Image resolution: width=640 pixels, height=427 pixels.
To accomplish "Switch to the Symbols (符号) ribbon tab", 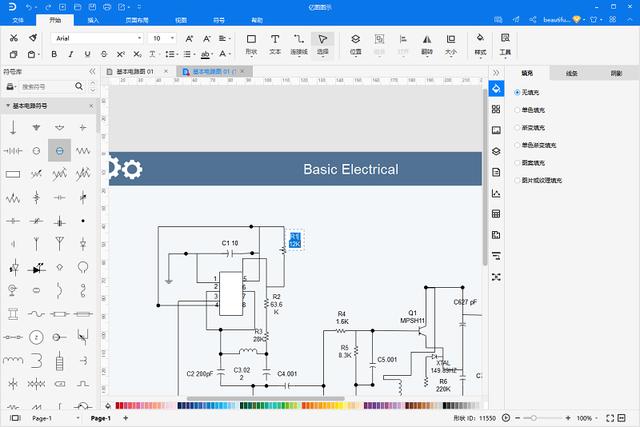I will [x=219, y=20].
